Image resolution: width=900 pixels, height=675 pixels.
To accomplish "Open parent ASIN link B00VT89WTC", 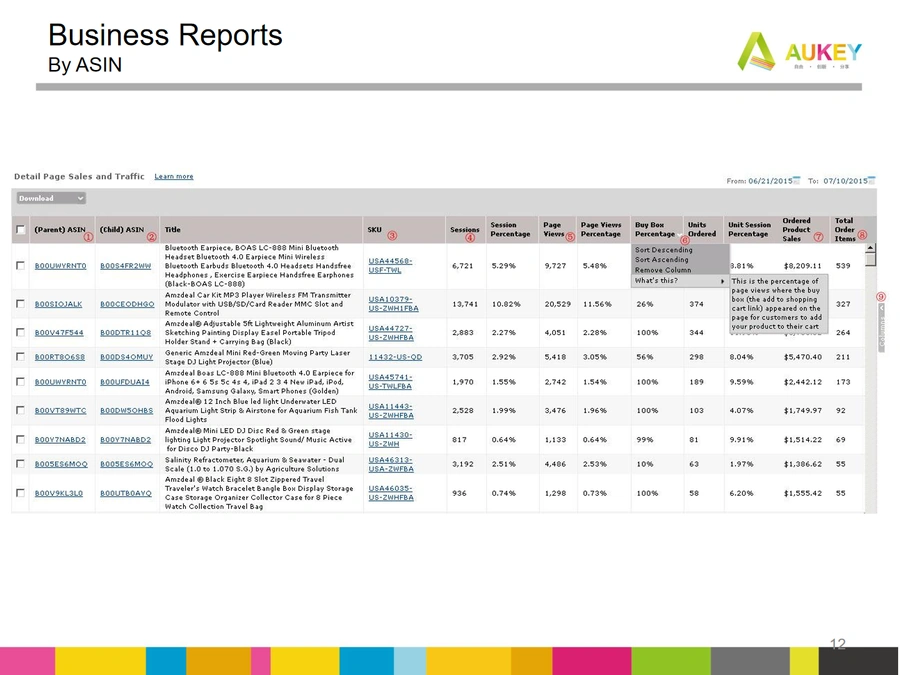I will click(60, 410).
